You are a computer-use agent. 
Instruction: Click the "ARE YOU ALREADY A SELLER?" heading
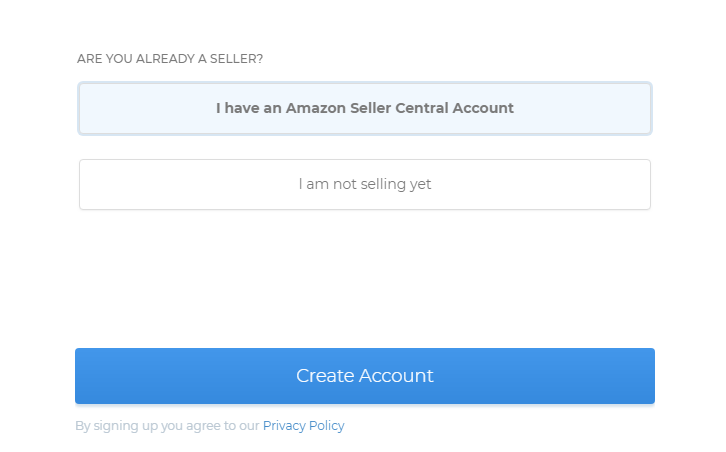click(170, 59)
